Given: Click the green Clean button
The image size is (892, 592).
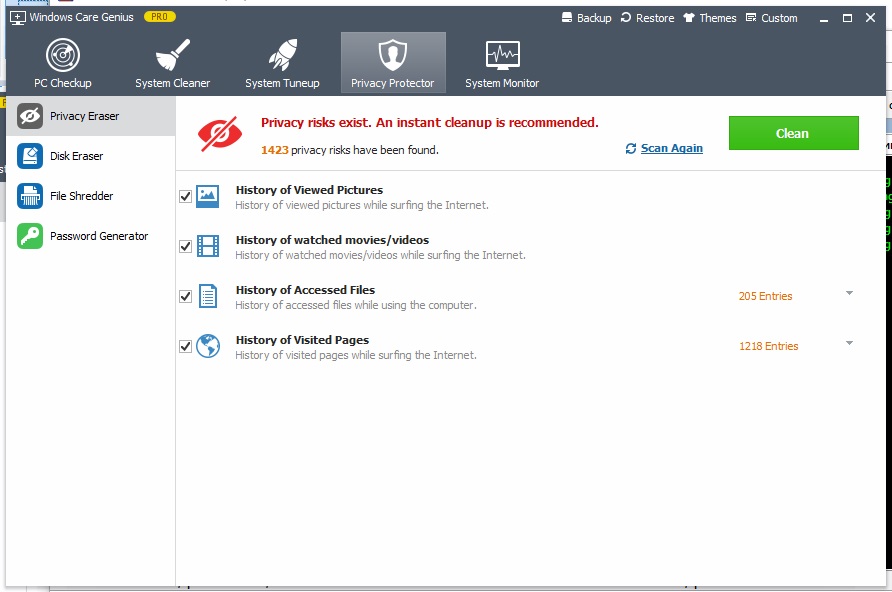Looking at the screenshot, I should click(794, 133).
